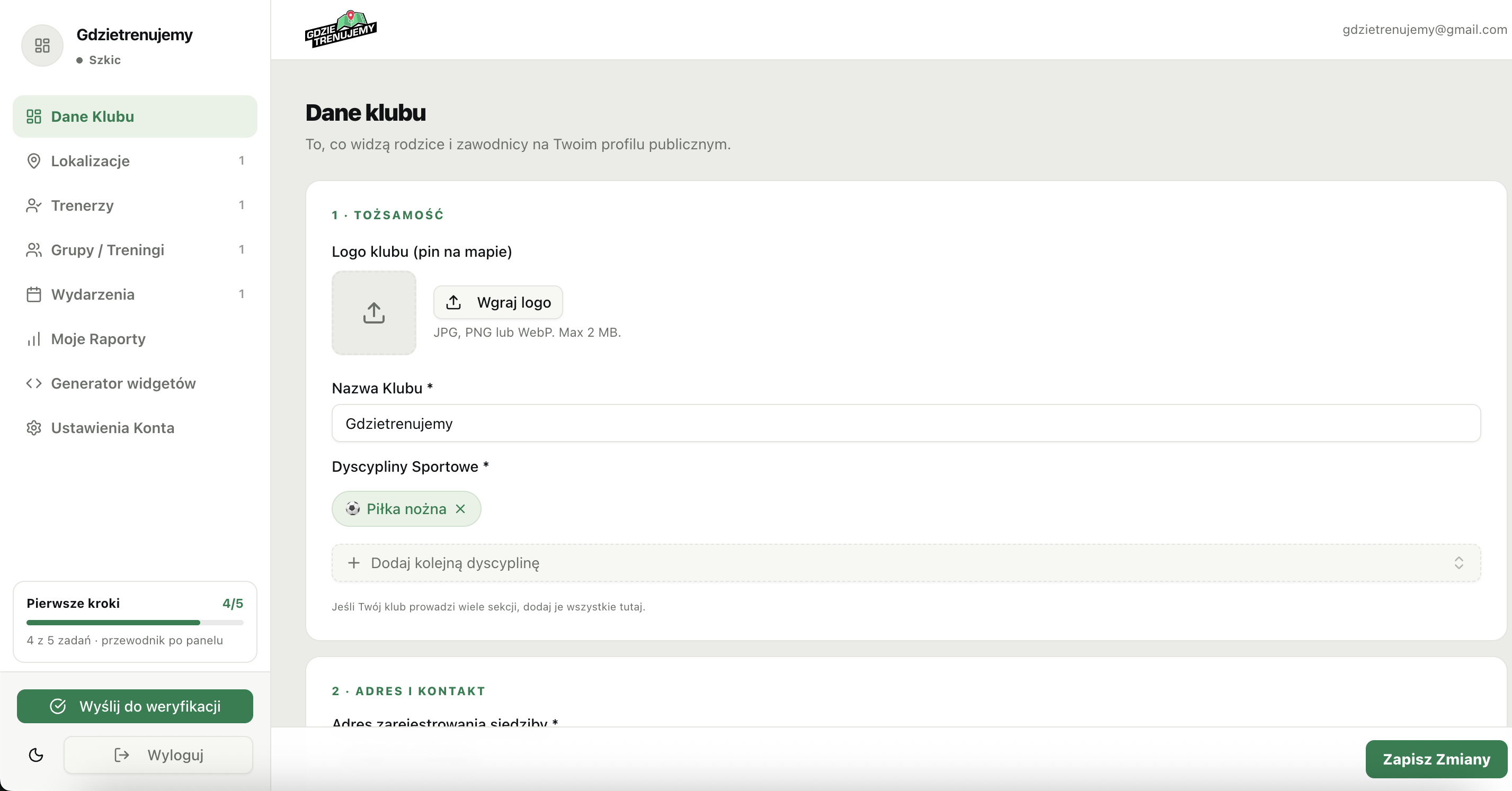Click the Wgraj logo button
The height and width of the screenshot is (791, 1512).
click(x=499, y=302)
